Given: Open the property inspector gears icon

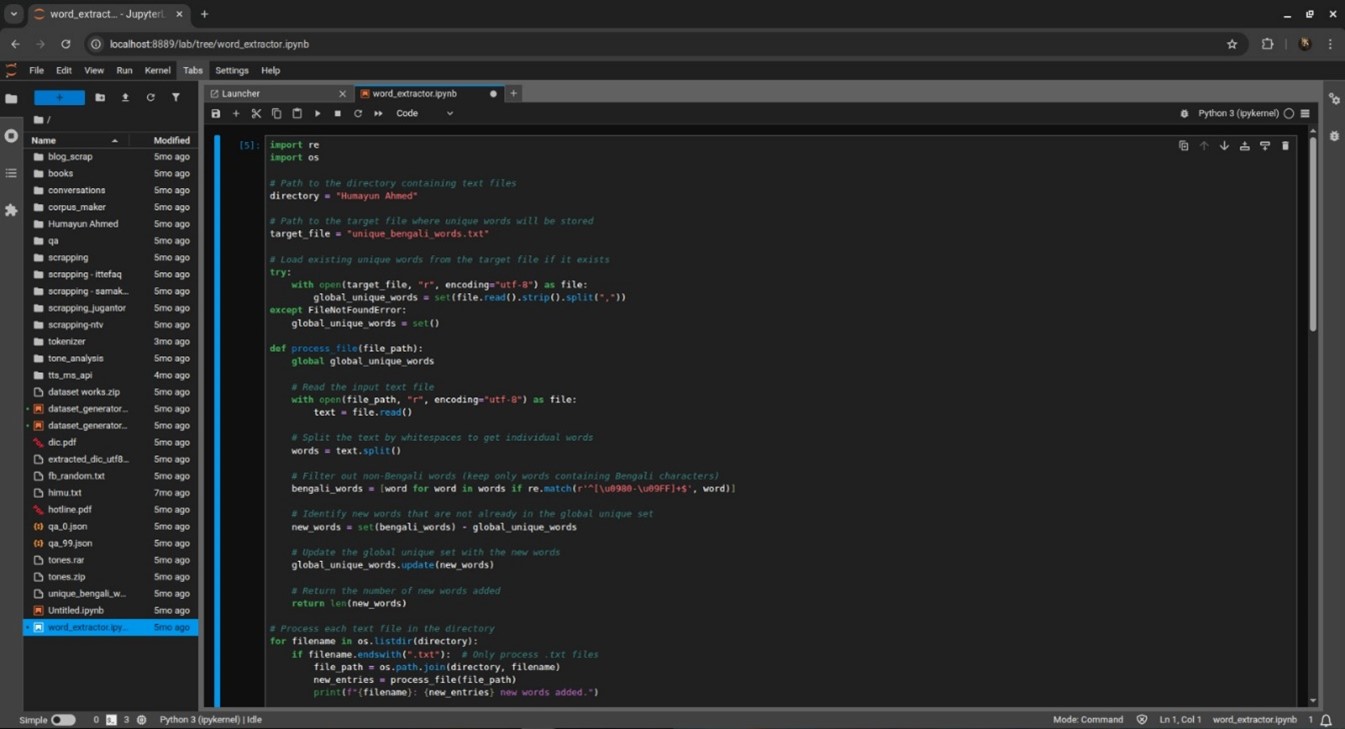Looking at the screenshot, I should 1334,99.
